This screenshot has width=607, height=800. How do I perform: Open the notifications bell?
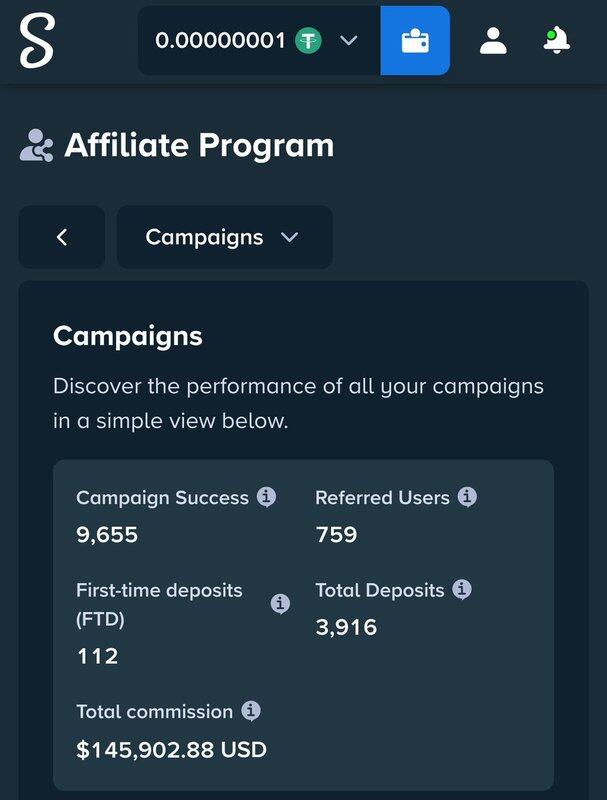click(x=556, y=40)
